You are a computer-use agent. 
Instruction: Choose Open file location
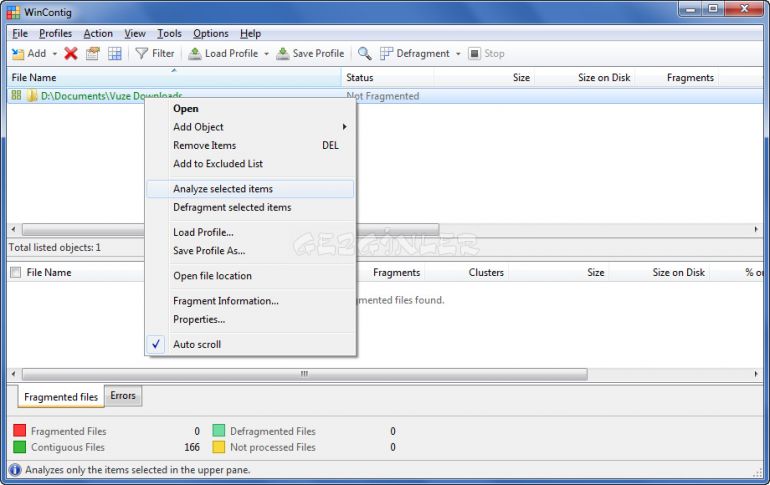click(x=250, y=276)
